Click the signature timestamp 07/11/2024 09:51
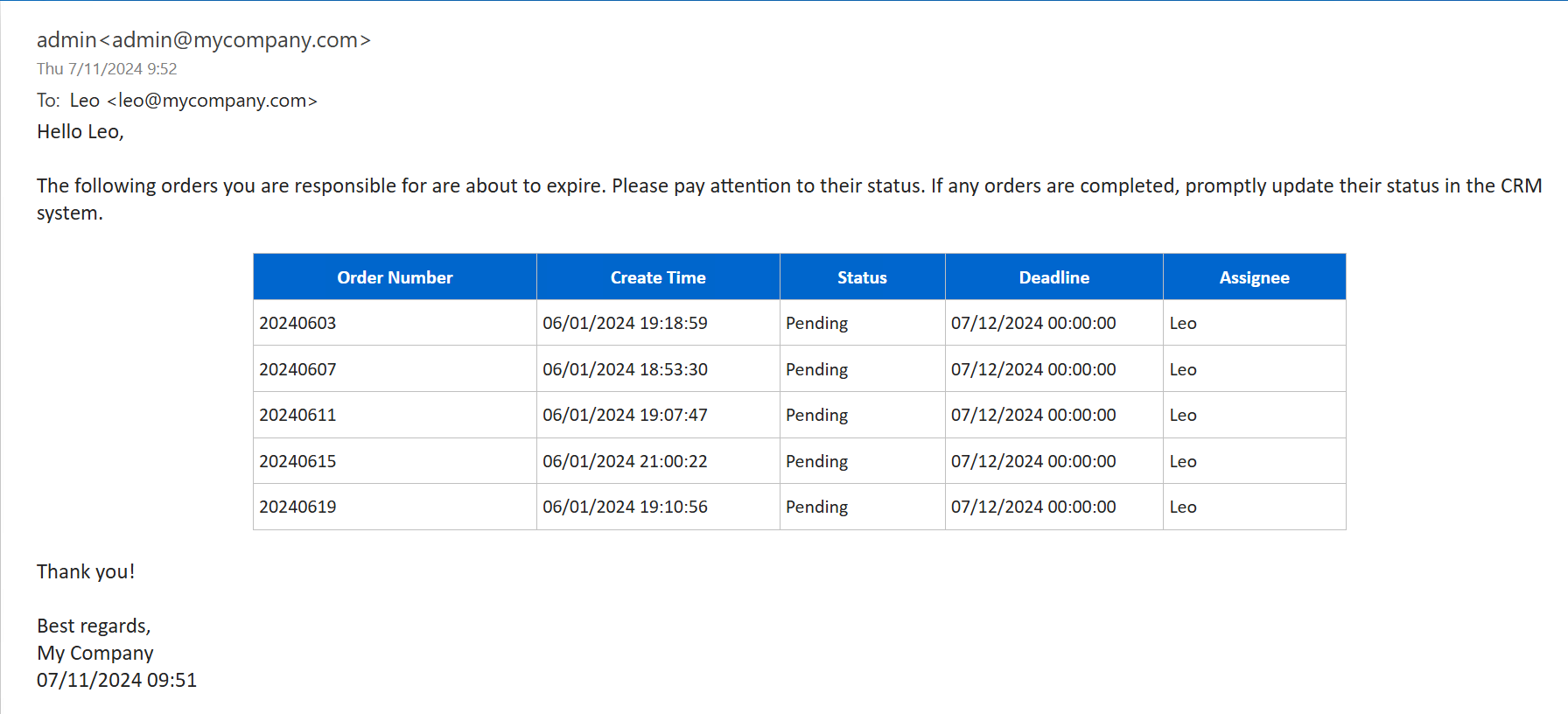Image resolution: width=1568 pixels, height=714 pixels. coord(116,680)
